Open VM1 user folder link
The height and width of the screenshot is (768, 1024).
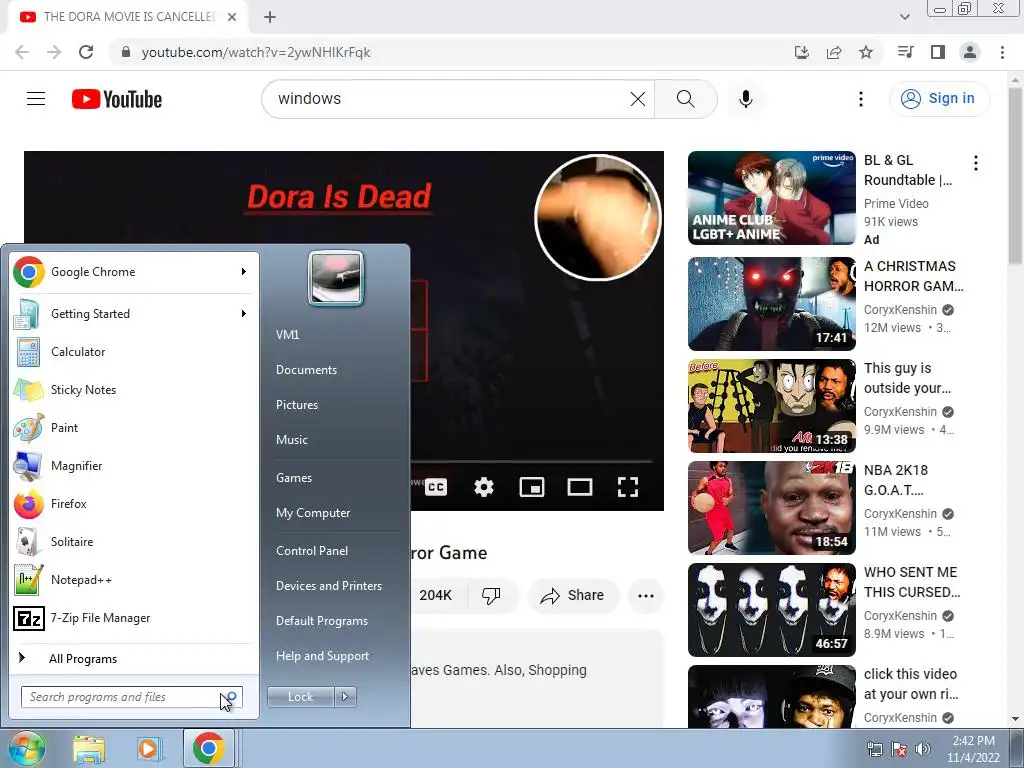pyautogui.click(x=287, y=334)
